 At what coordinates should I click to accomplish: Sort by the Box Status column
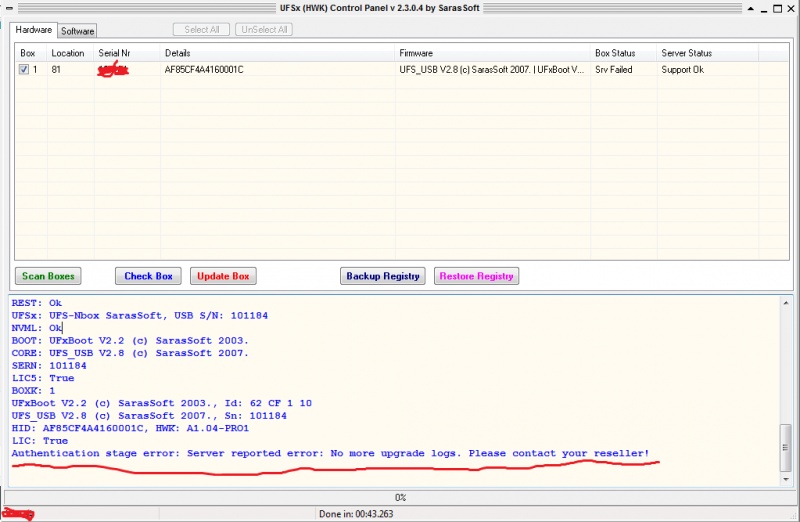coord(615,53)
